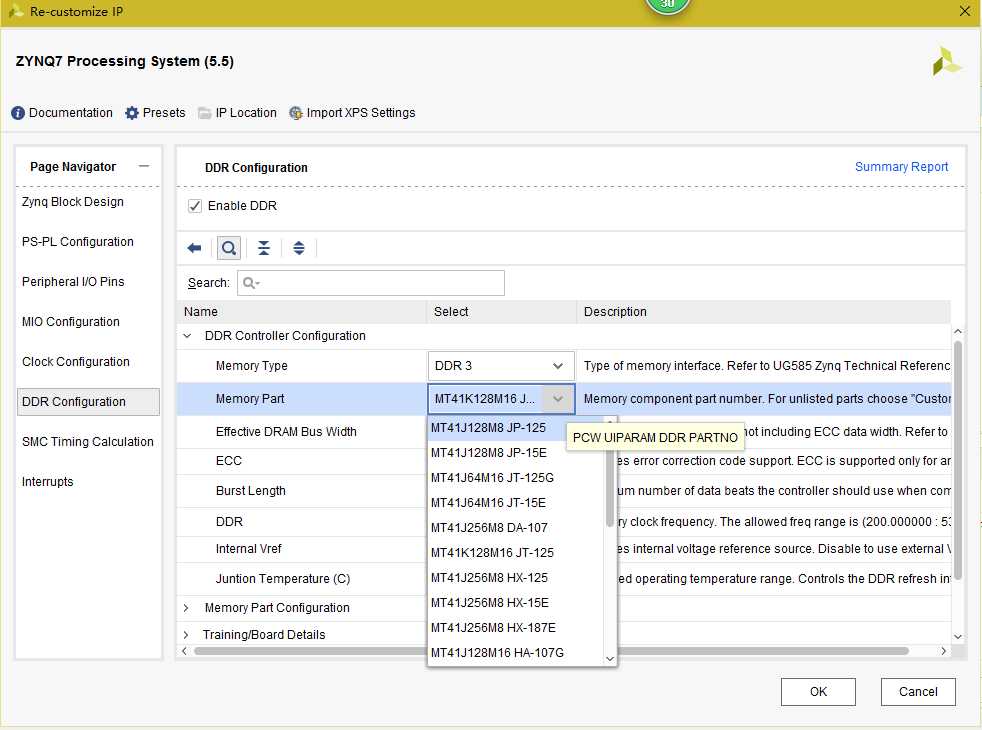Select MT41J256M8 HX-15E from list
The image size is (982, 730).
[515, 604]
